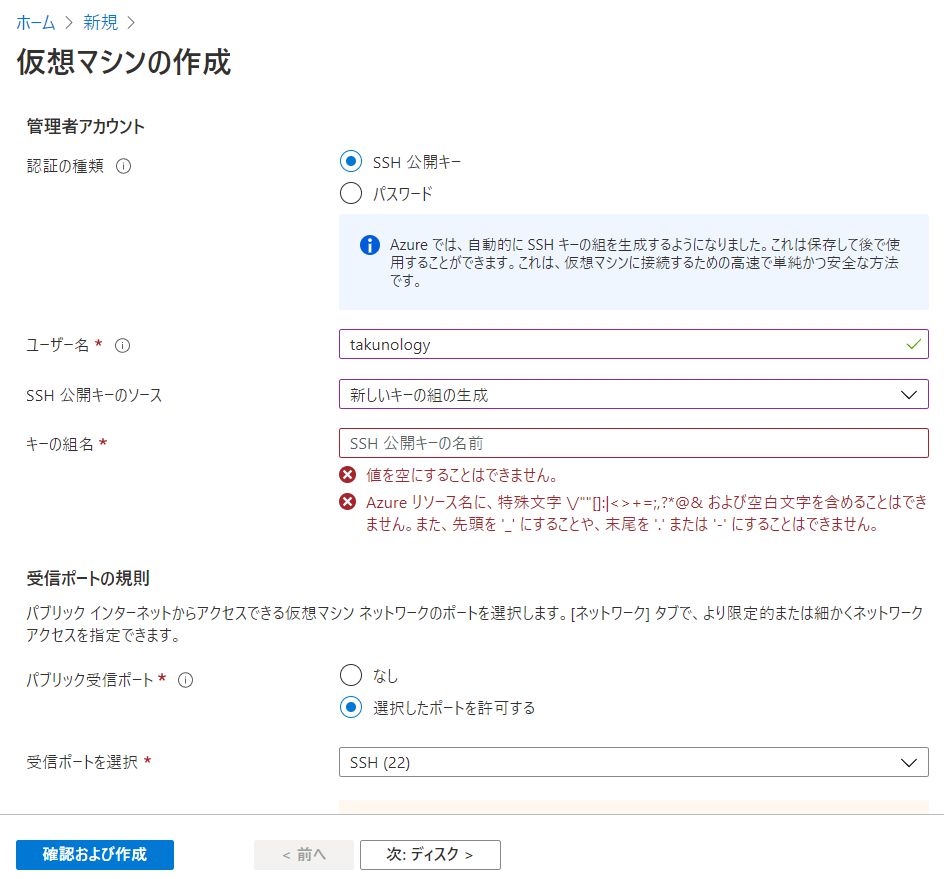
Task: Open the ホーム breadcrumb link
Action: pos(35,21)
